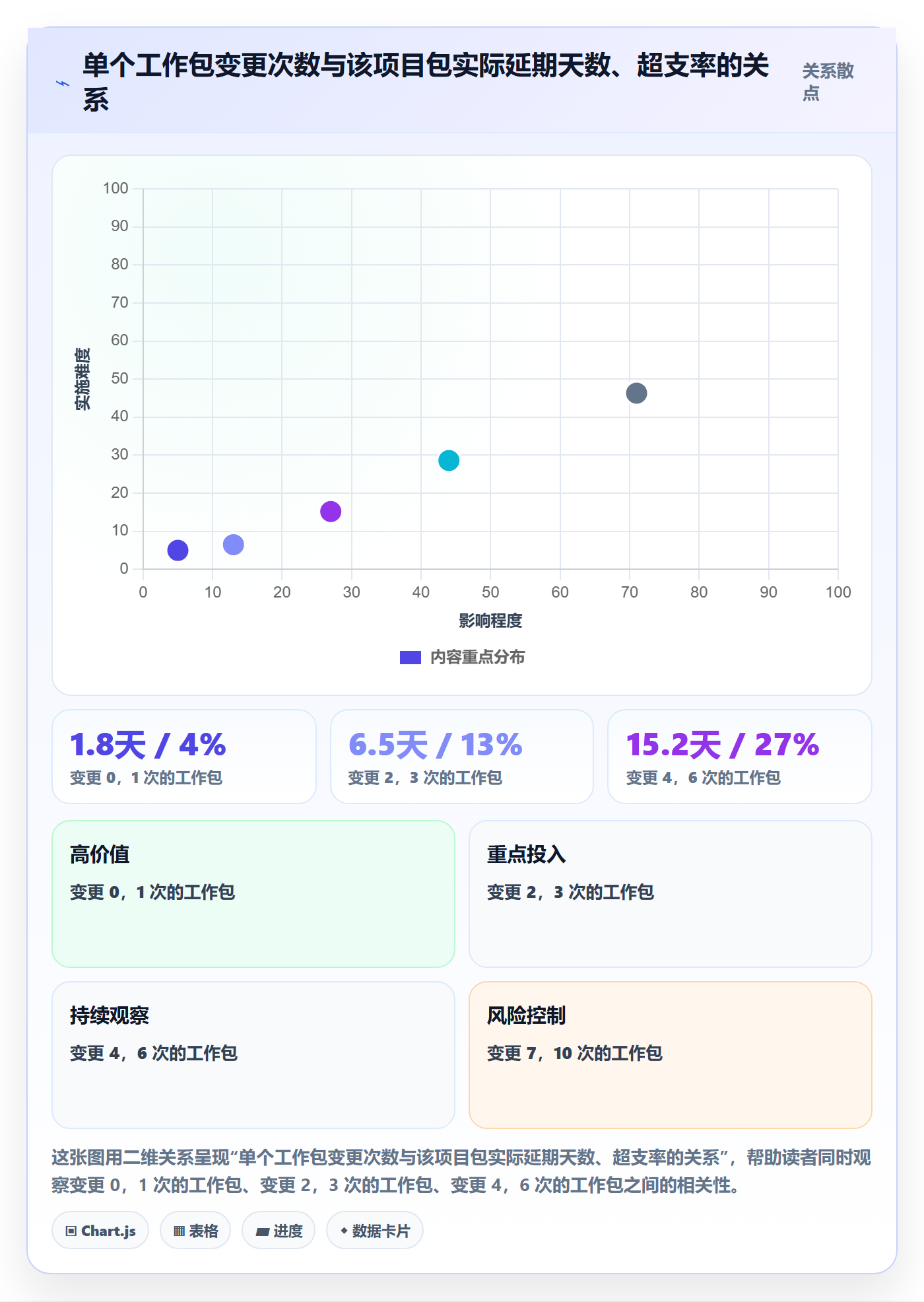Viewport: 924px width, 1302px height.
Task: Click the 内容重点分布 legend label
Action: pyautogui.click(x=478, y=658)
